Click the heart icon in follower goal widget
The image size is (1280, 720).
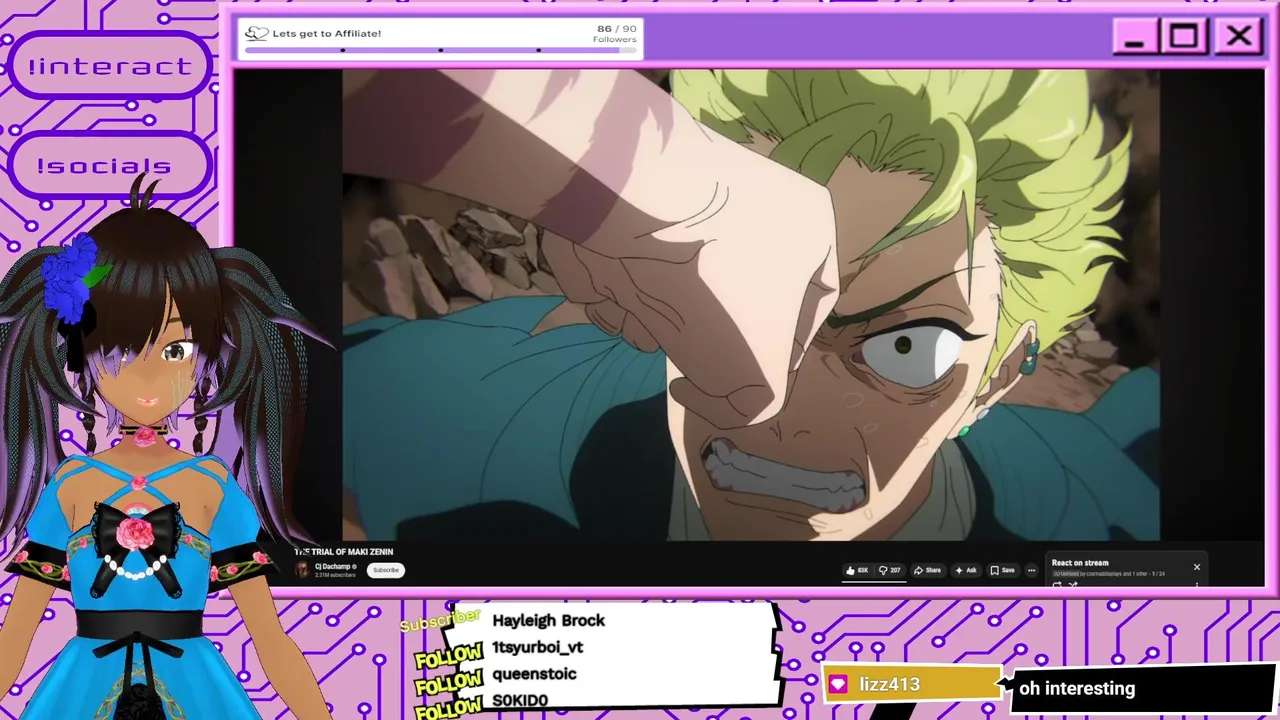tap(257, 33)
